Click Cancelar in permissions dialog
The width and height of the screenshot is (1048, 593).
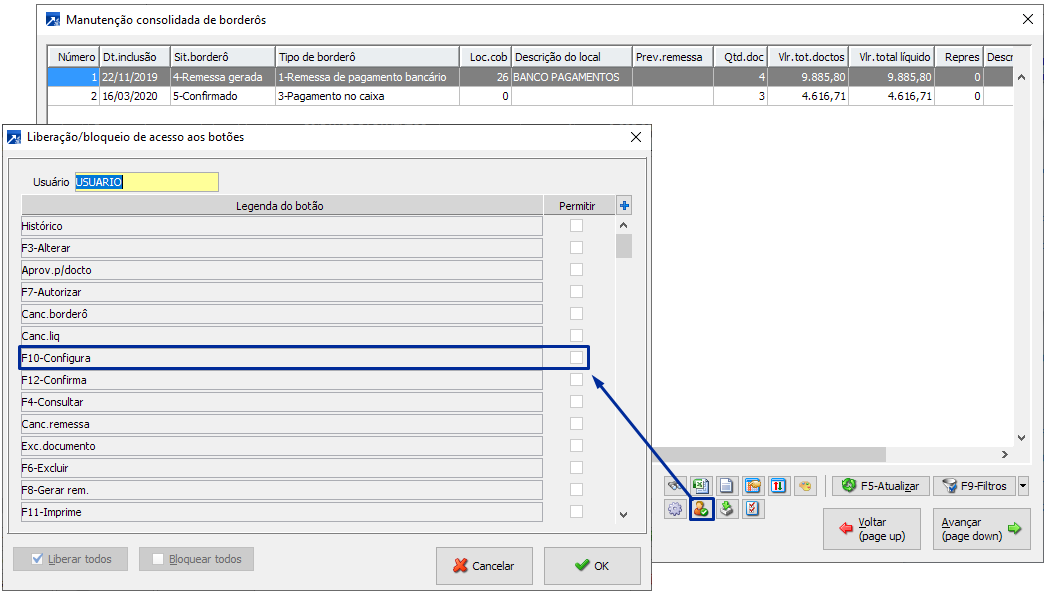click(x=484, y=566)
